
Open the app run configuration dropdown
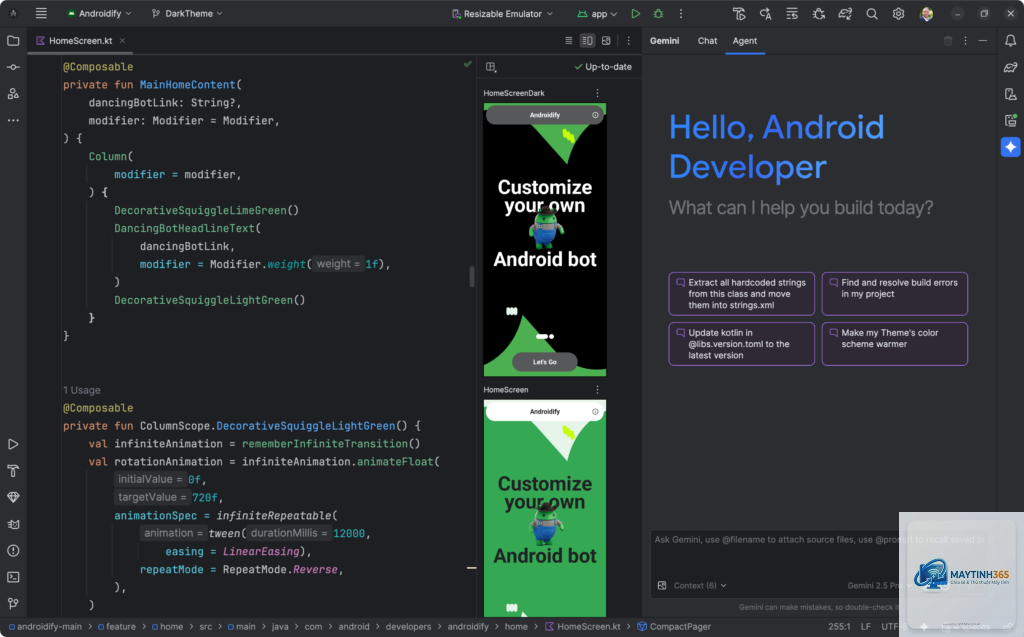(x=598, y=13)
